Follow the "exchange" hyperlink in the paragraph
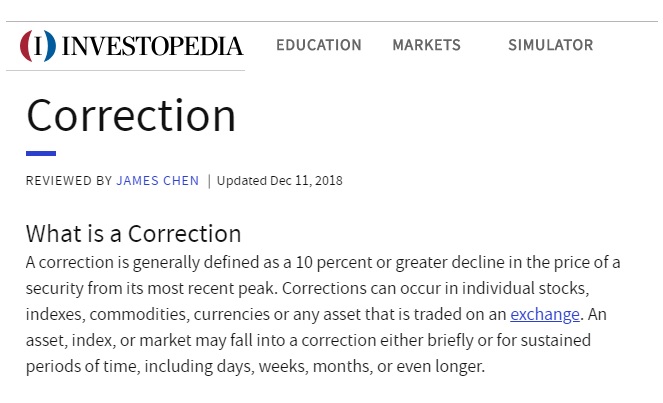 click(x=544, y=314)
